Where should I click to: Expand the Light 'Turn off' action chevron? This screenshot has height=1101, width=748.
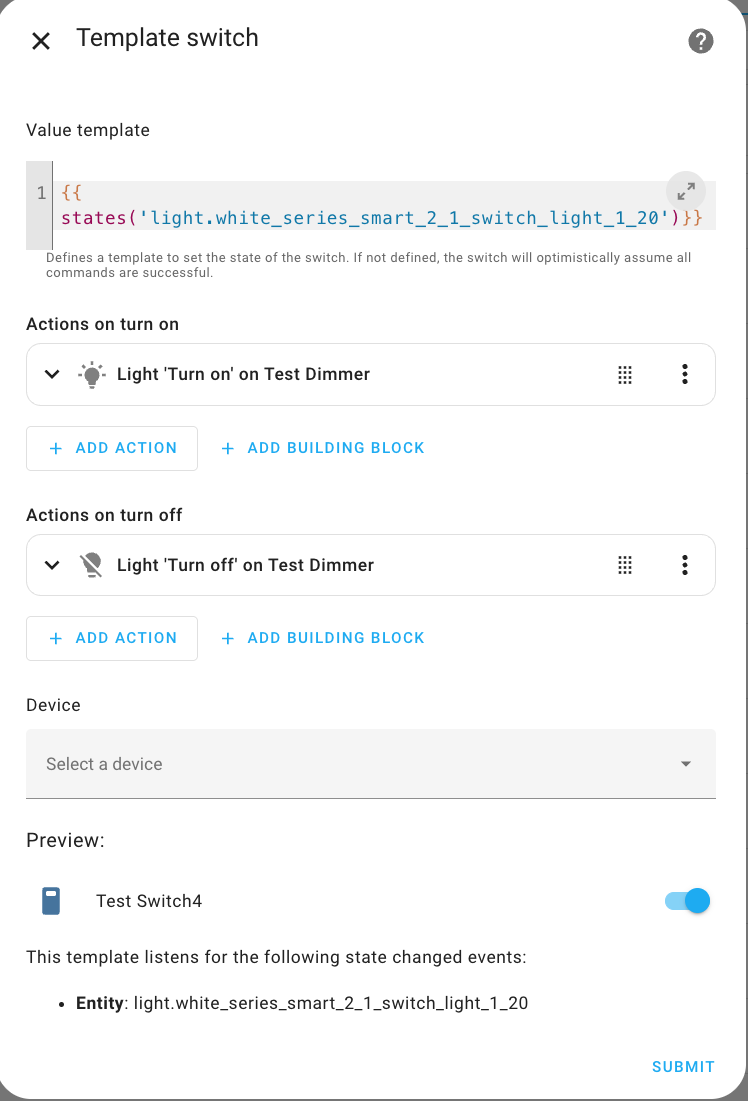coord(52,565)
